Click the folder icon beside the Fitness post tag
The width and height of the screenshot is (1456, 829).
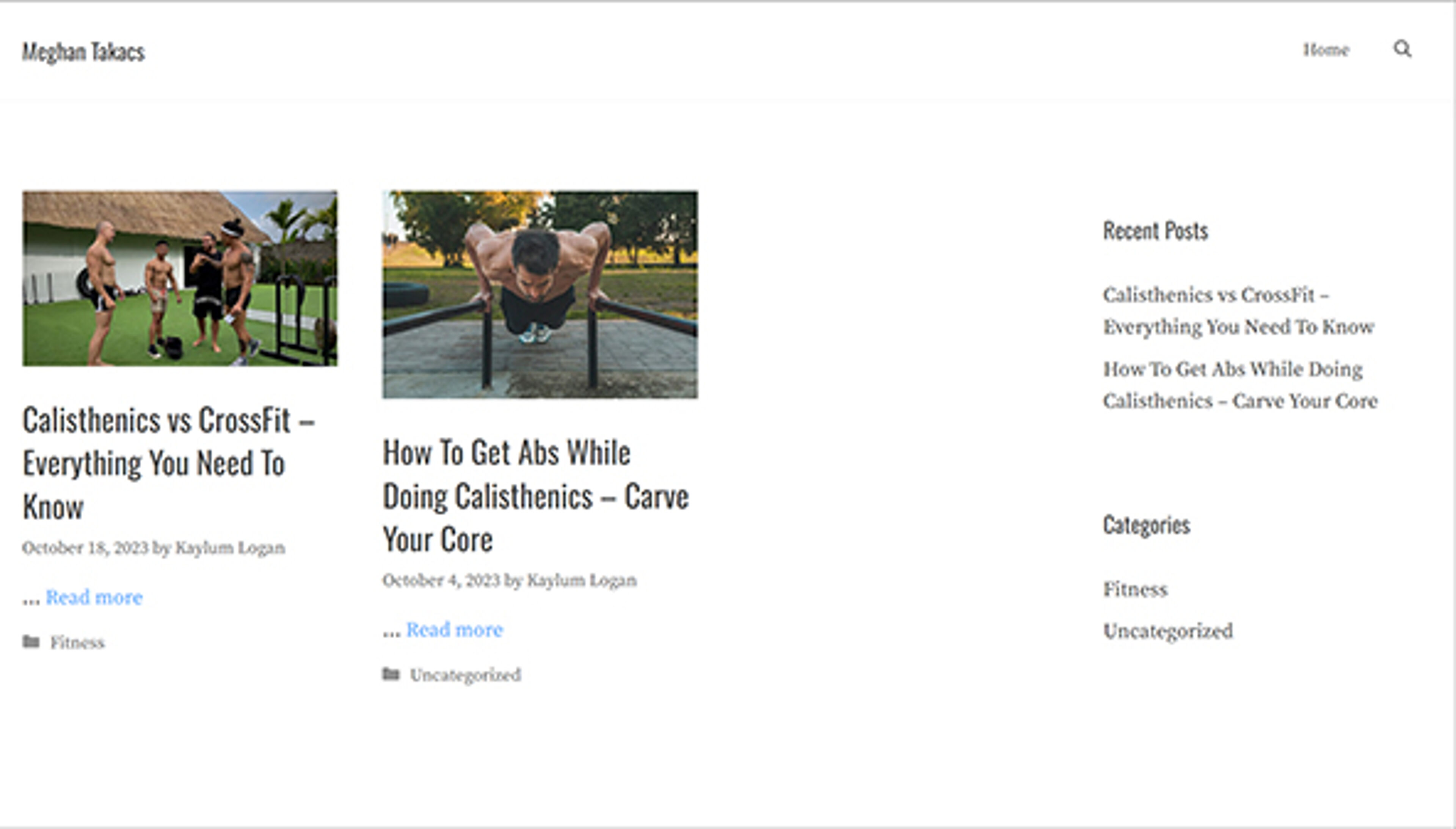[31, 642]
